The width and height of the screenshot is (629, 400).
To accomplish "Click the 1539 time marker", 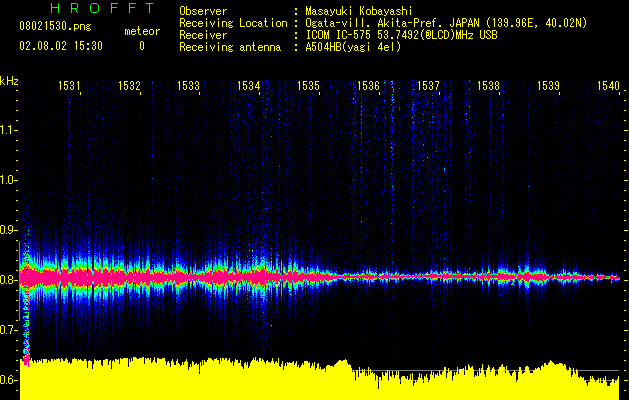I will [548, 85].
